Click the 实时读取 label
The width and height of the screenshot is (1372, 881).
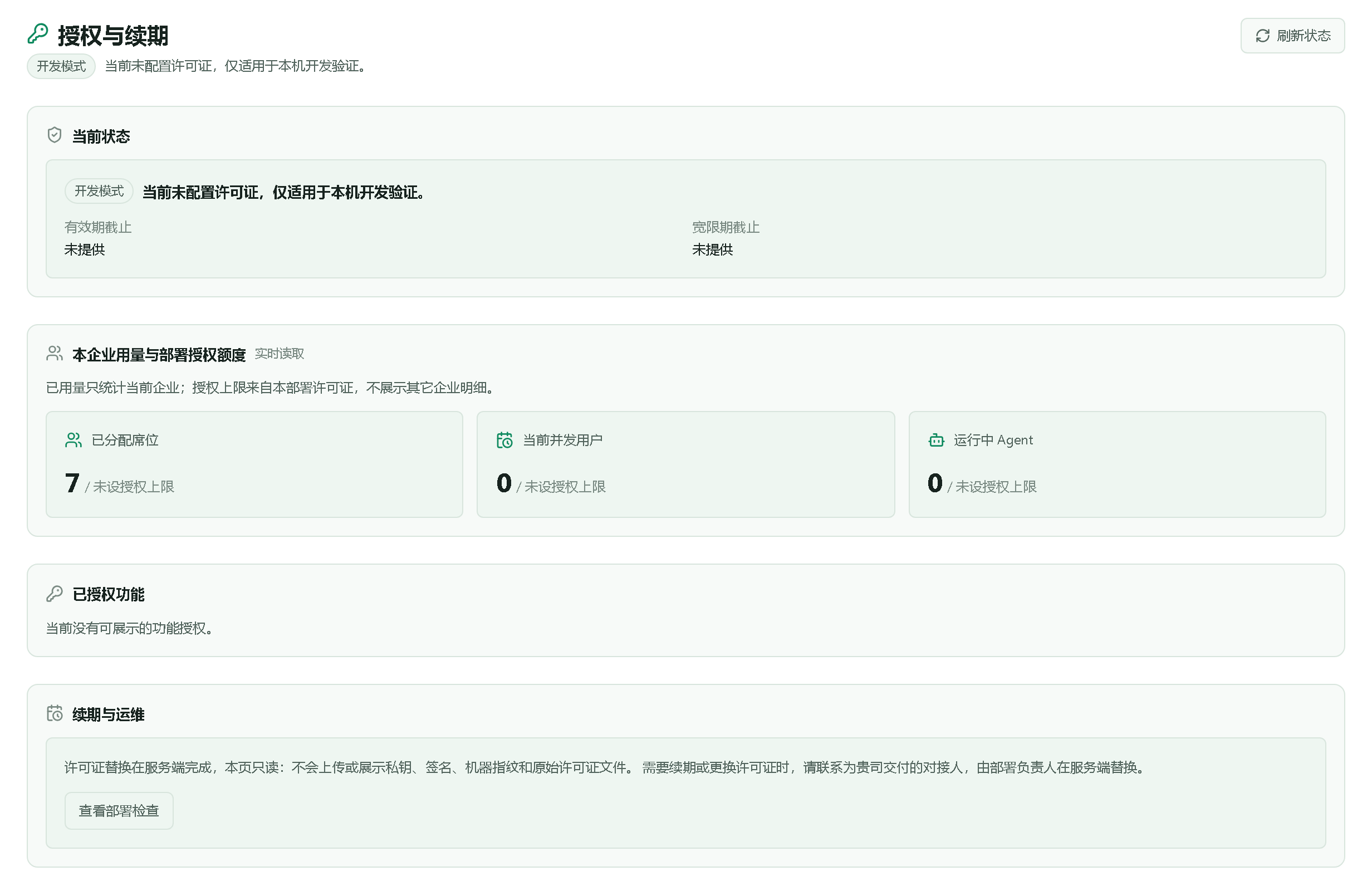click(x=279, y=354)
